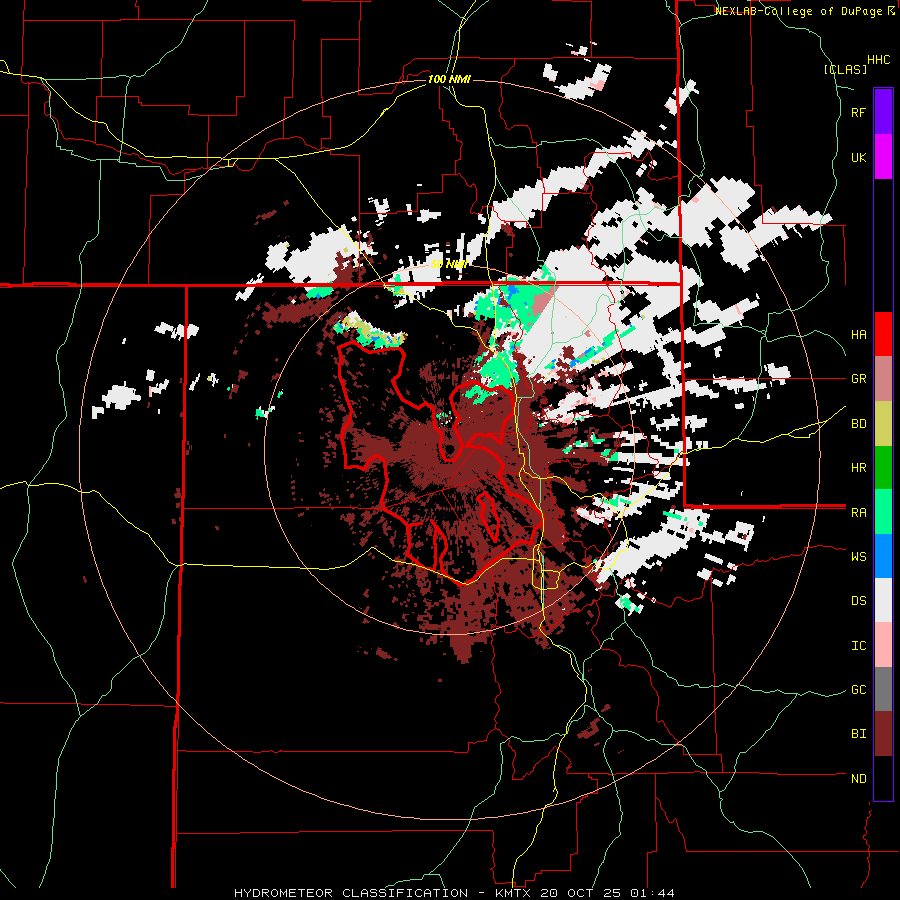Select the blue WS legend swatch
Image resolution: width=900 pixels, height=900 pixels.
click(x=883, y=556)
